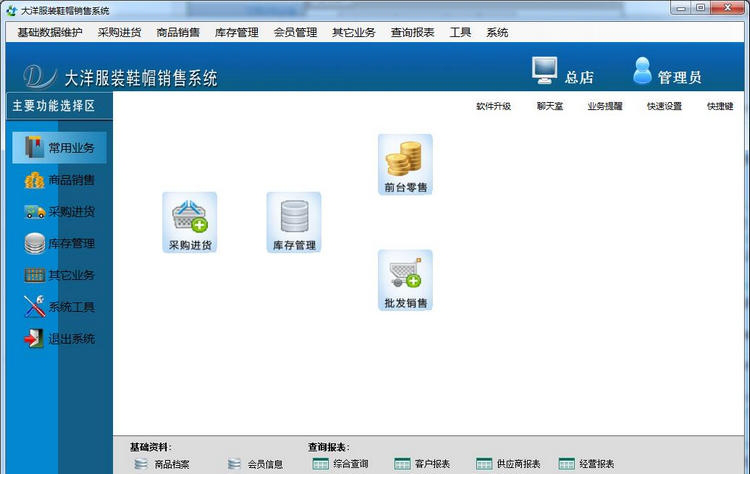The width and height of the screenshot is (750, 492).
Task: Open 快速设置 link
Action: [x=664, y=106]
